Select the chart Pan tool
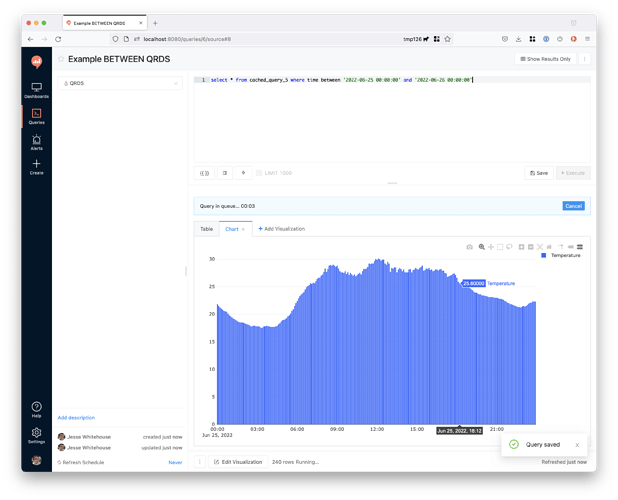The image size is (618, 500). coord(491,247)
